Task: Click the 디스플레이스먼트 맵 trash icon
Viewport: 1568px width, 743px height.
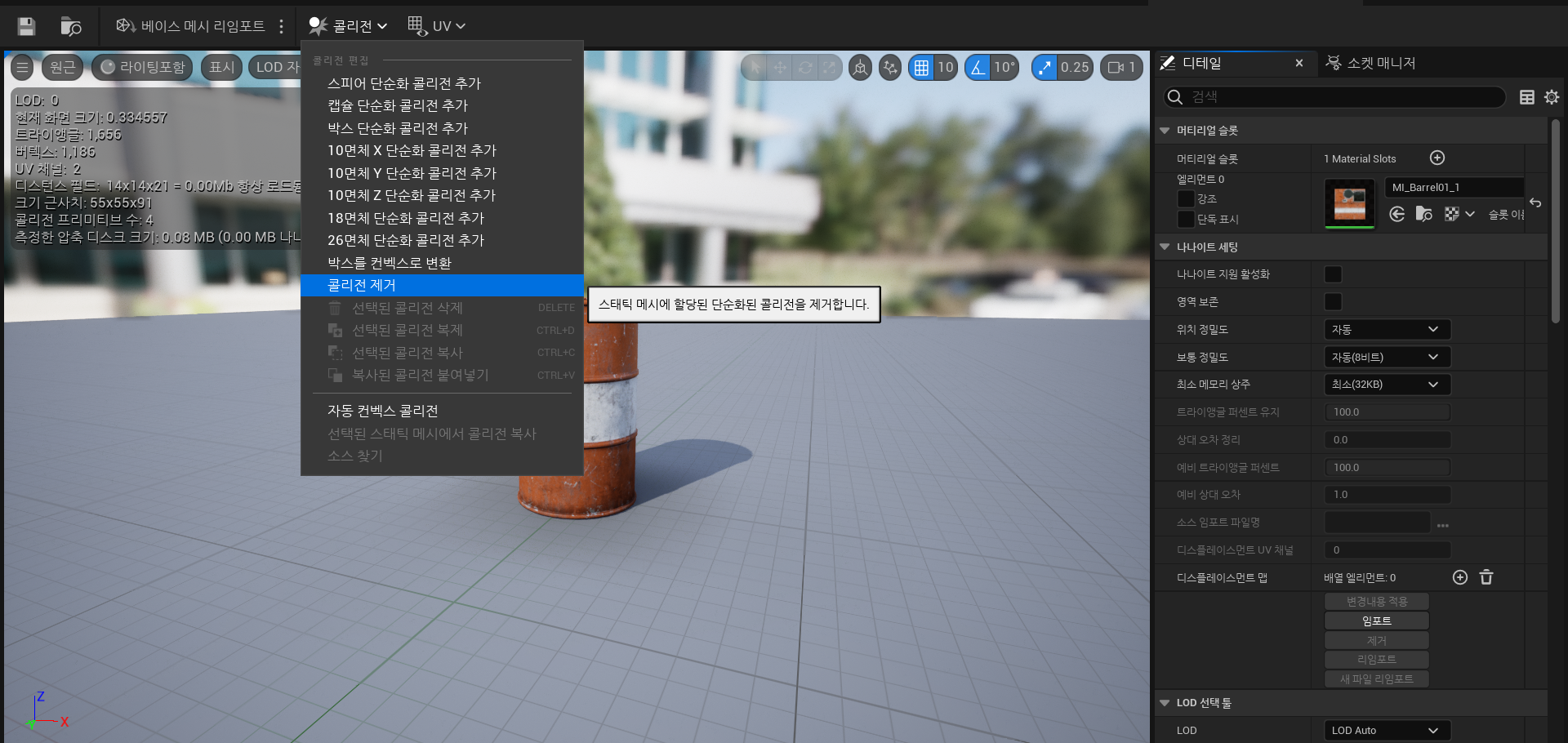Action: pyautogui.click(x=1486, y=577)
